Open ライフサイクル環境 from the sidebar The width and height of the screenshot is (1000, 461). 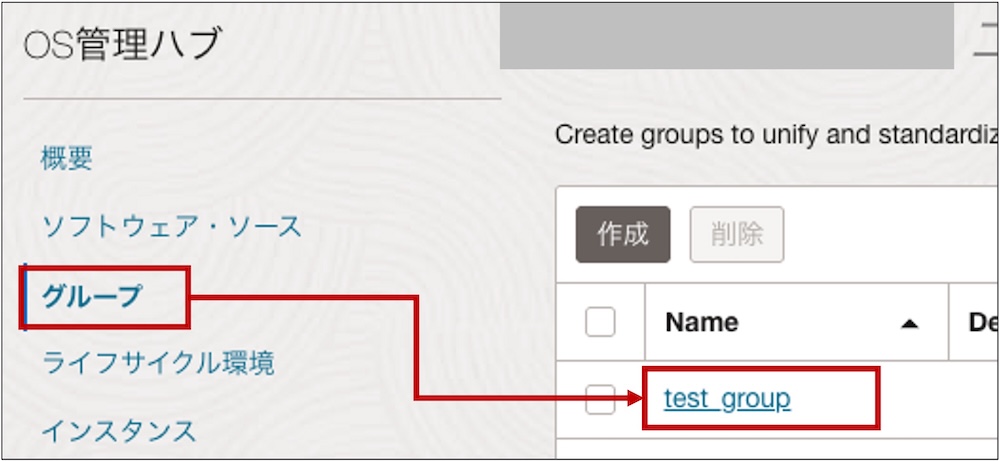[x=158, y=362]
